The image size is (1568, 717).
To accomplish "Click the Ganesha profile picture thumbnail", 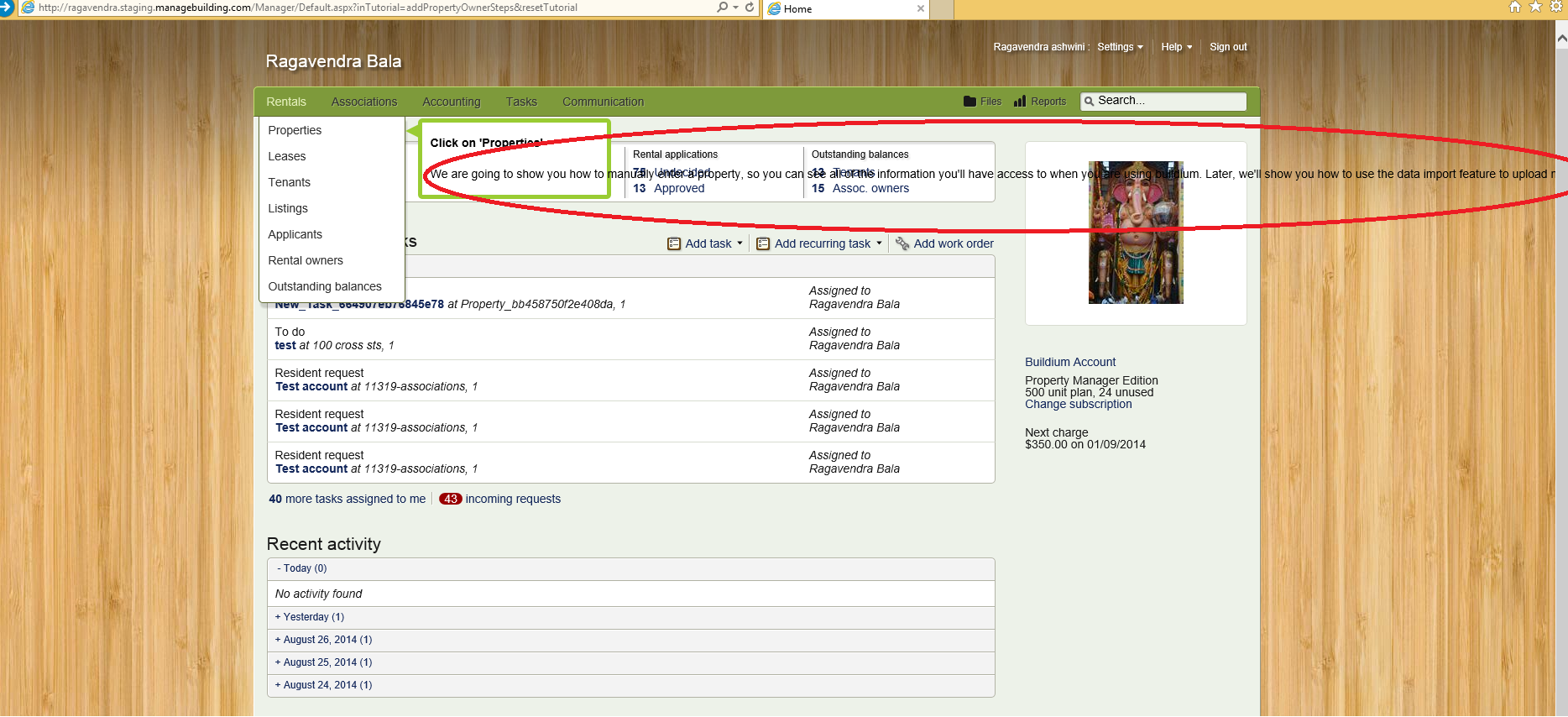I will click(x=1135, y=233).
